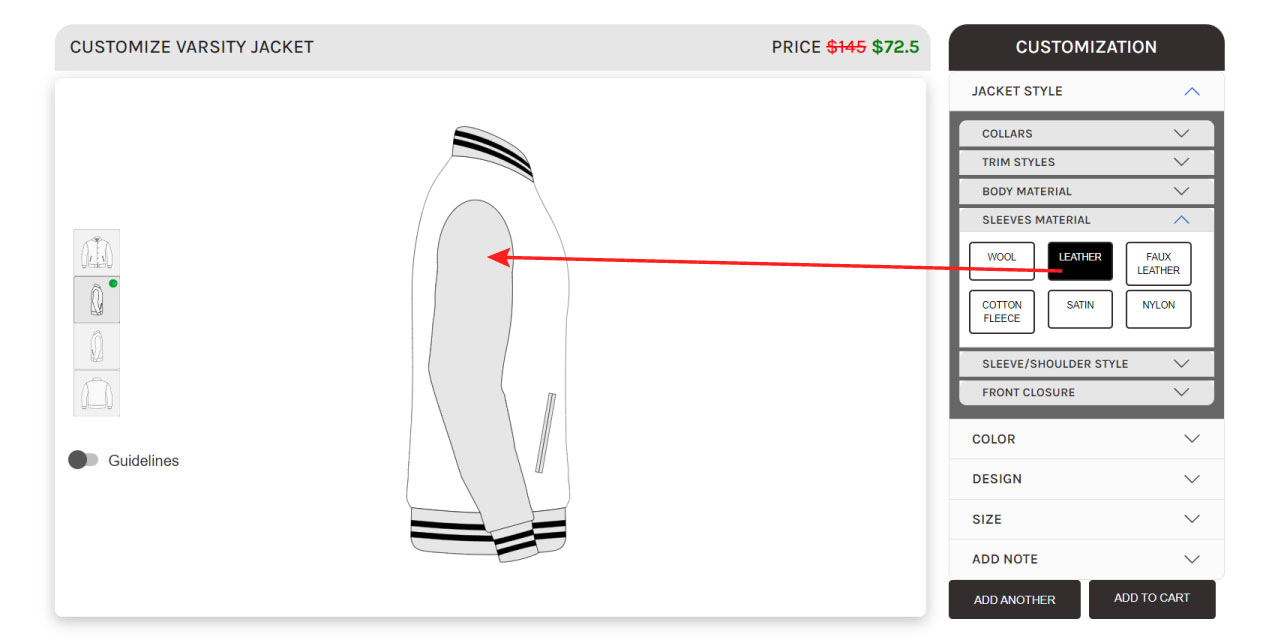
Task: Expand the Trim Styles section
Action: (x=1086, y=162)
